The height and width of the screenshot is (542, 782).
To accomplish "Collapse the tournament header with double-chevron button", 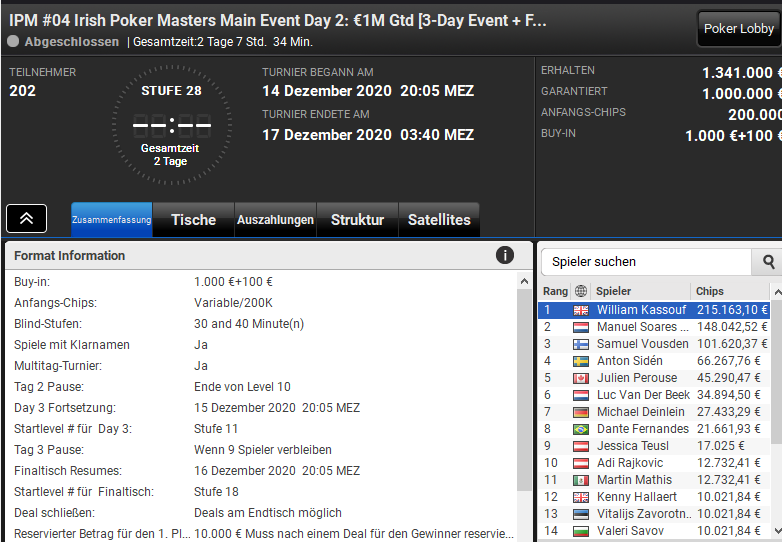I will (27, 218).
